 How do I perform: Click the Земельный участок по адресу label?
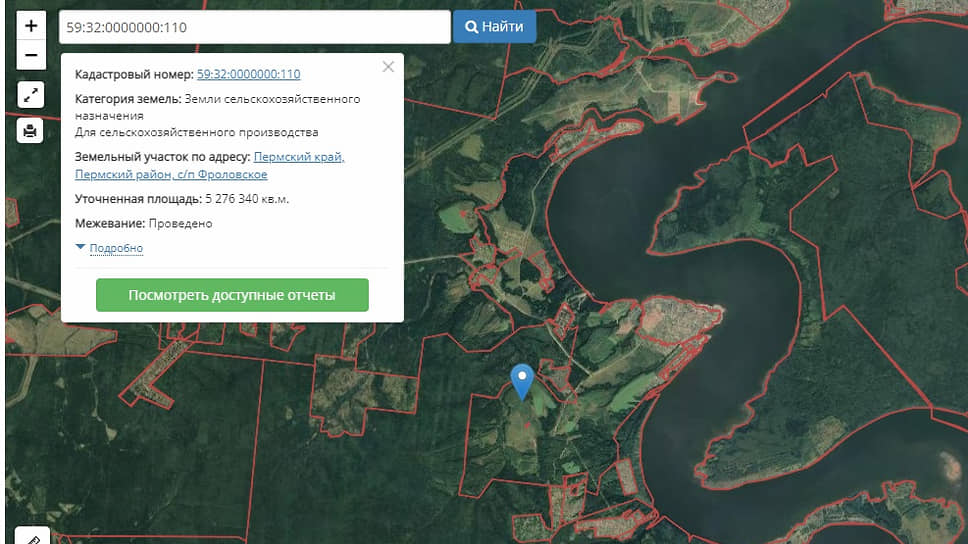(x=162, y=157)
